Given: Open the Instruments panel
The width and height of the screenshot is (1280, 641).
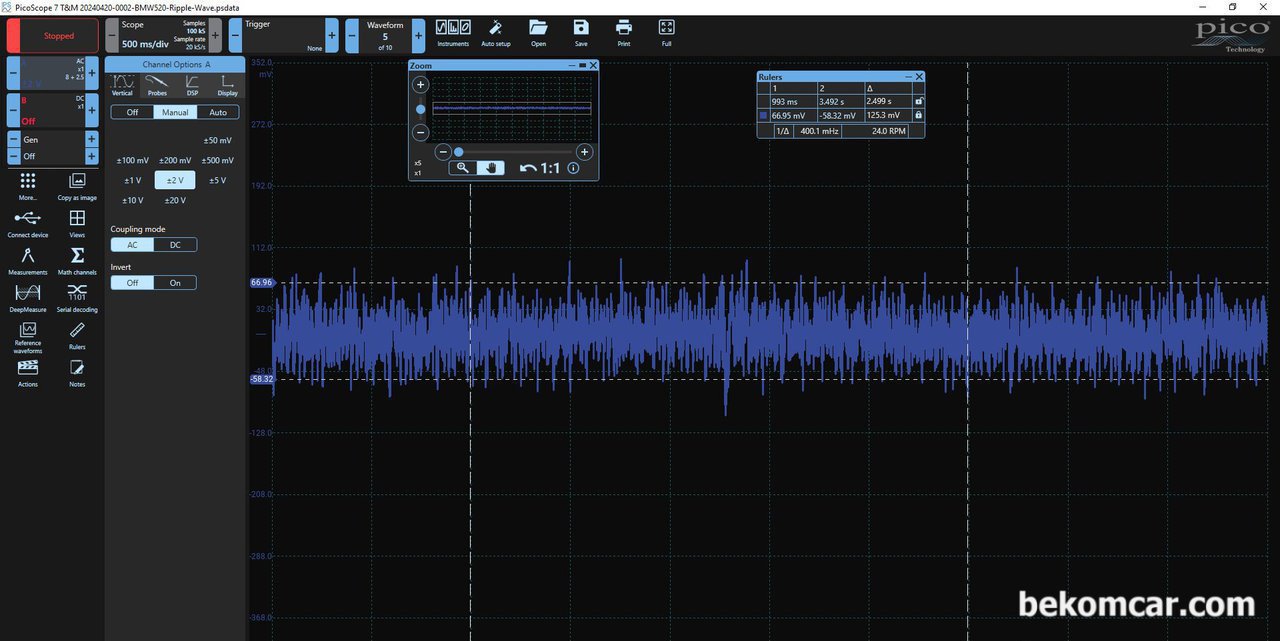Looking at the screenshot, I should tap(453, 33).
